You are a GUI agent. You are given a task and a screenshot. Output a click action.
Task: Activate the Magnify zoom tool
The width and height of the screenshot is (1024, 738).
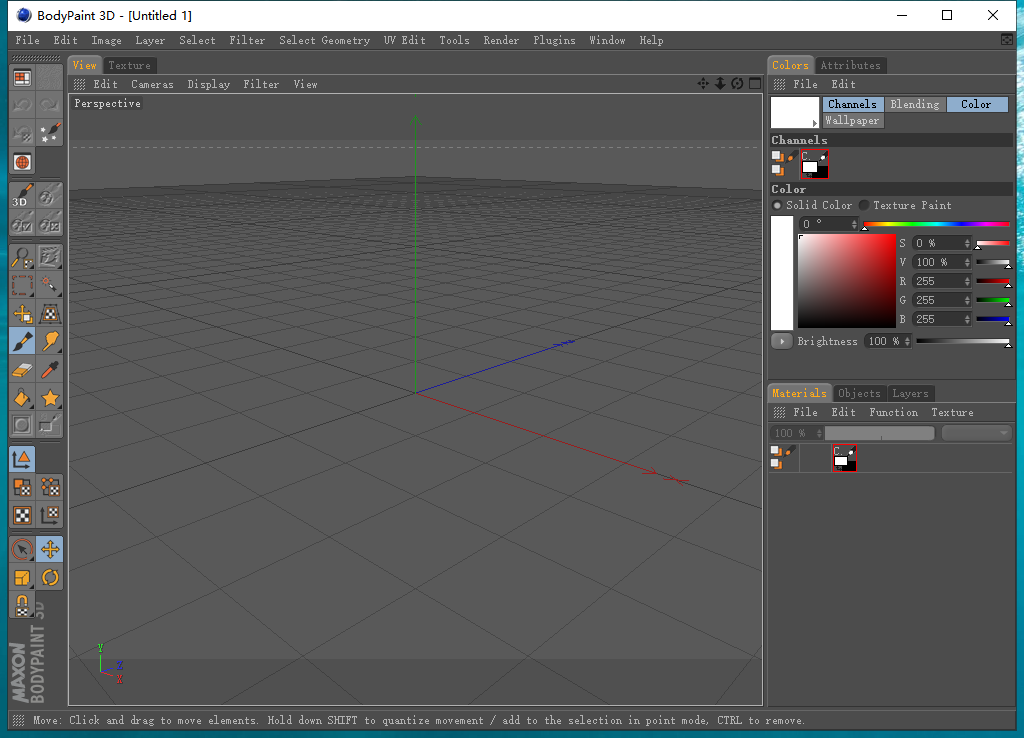[x=22, y=258]
